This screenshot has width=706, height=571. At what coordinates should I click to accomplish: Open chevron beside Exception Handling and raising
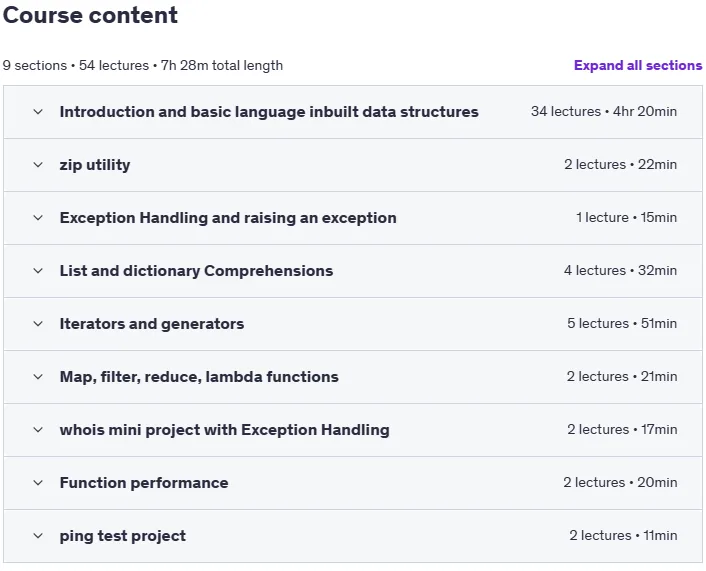pyautogui.click(x=38, y=218)
